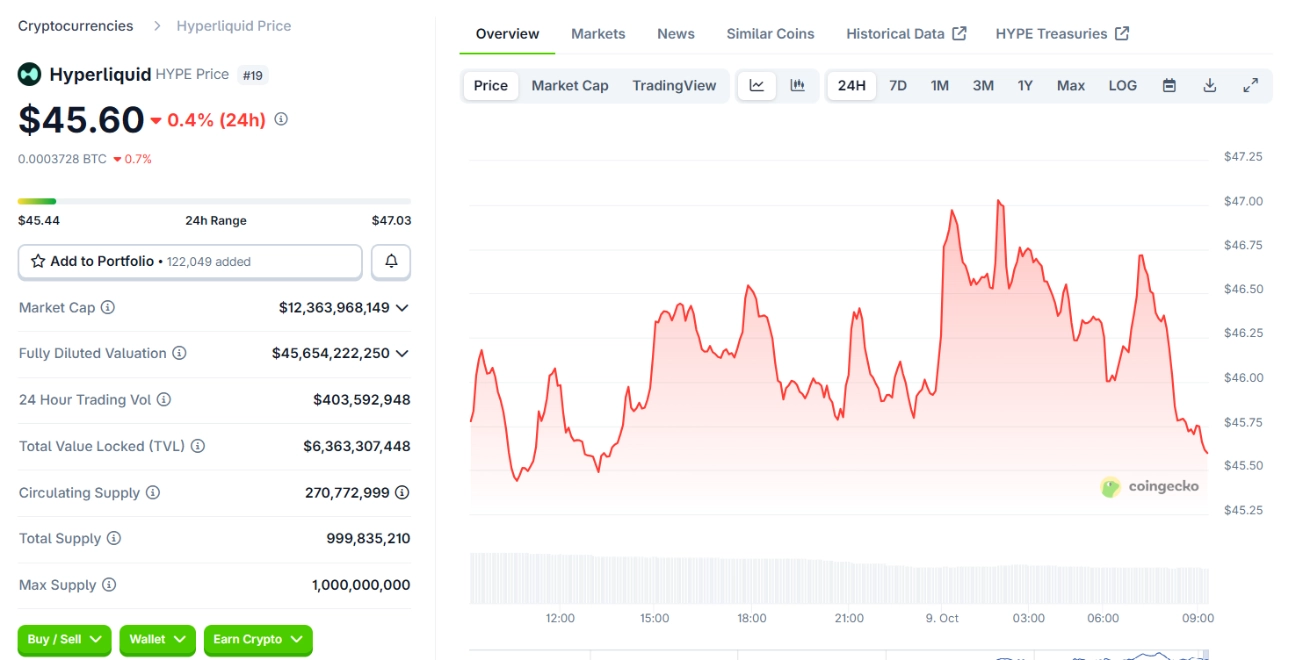
Task: Open the calendar date range picker
Action: [x=1169, y=86]
